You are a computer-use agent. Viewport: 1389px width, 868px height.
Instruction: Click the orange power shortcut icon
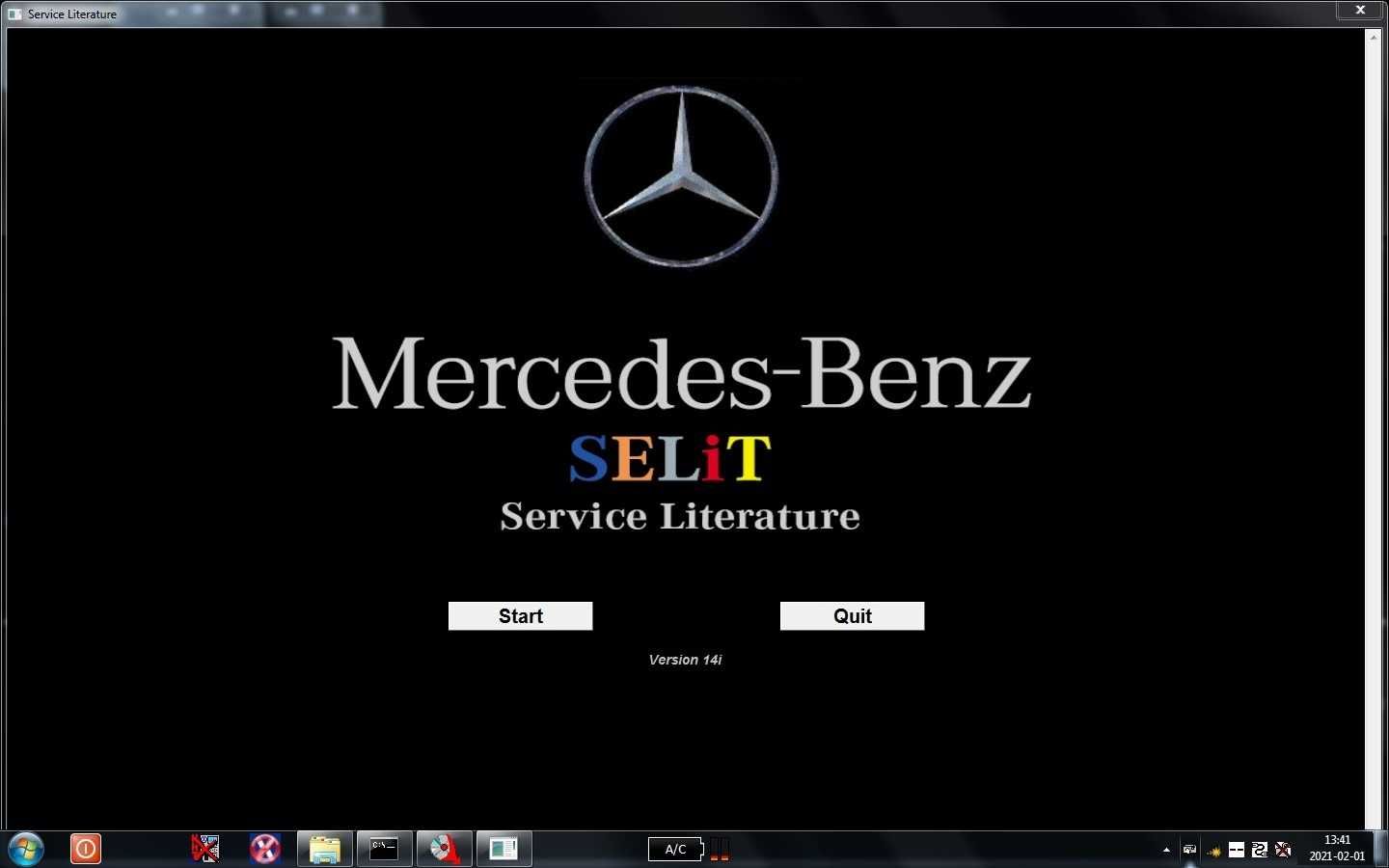click(x=86, y=849)
